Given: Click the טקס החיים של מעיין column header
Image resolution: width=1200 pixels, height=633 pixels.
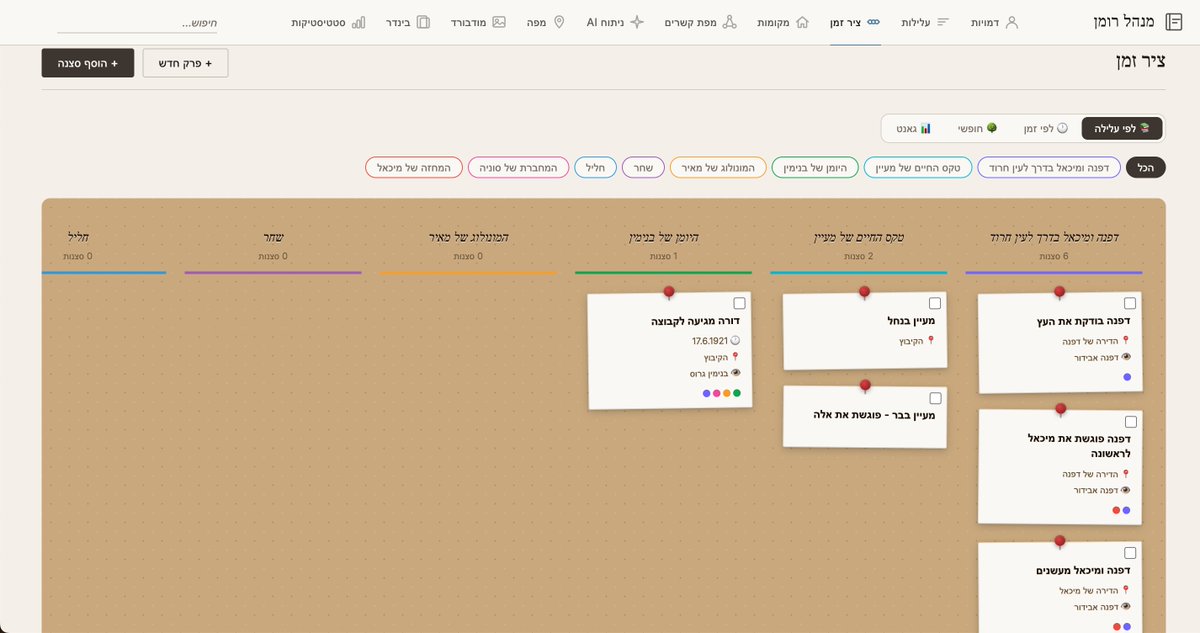Looking at the screenshot, I should (860, 238).
